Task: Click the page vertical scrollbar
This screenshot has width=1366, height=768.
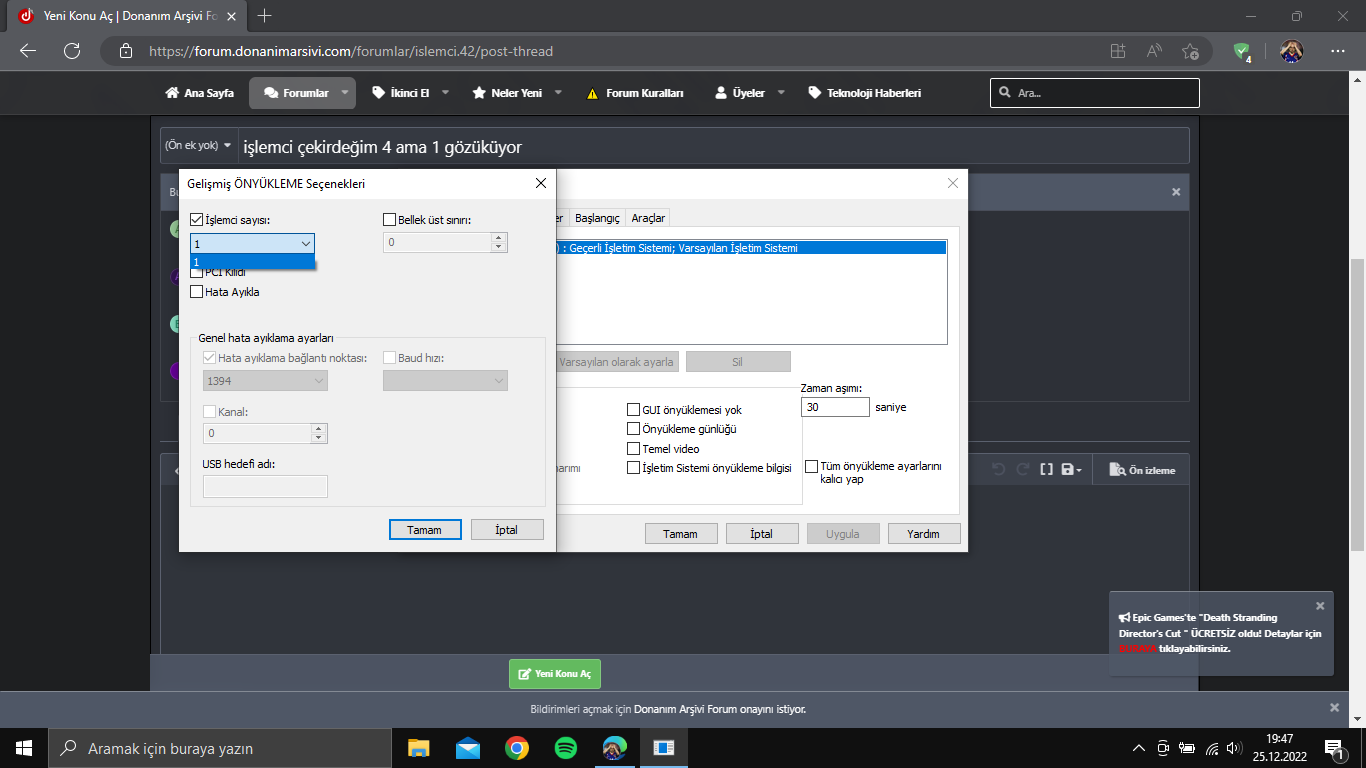Action: coord(1357,404)
